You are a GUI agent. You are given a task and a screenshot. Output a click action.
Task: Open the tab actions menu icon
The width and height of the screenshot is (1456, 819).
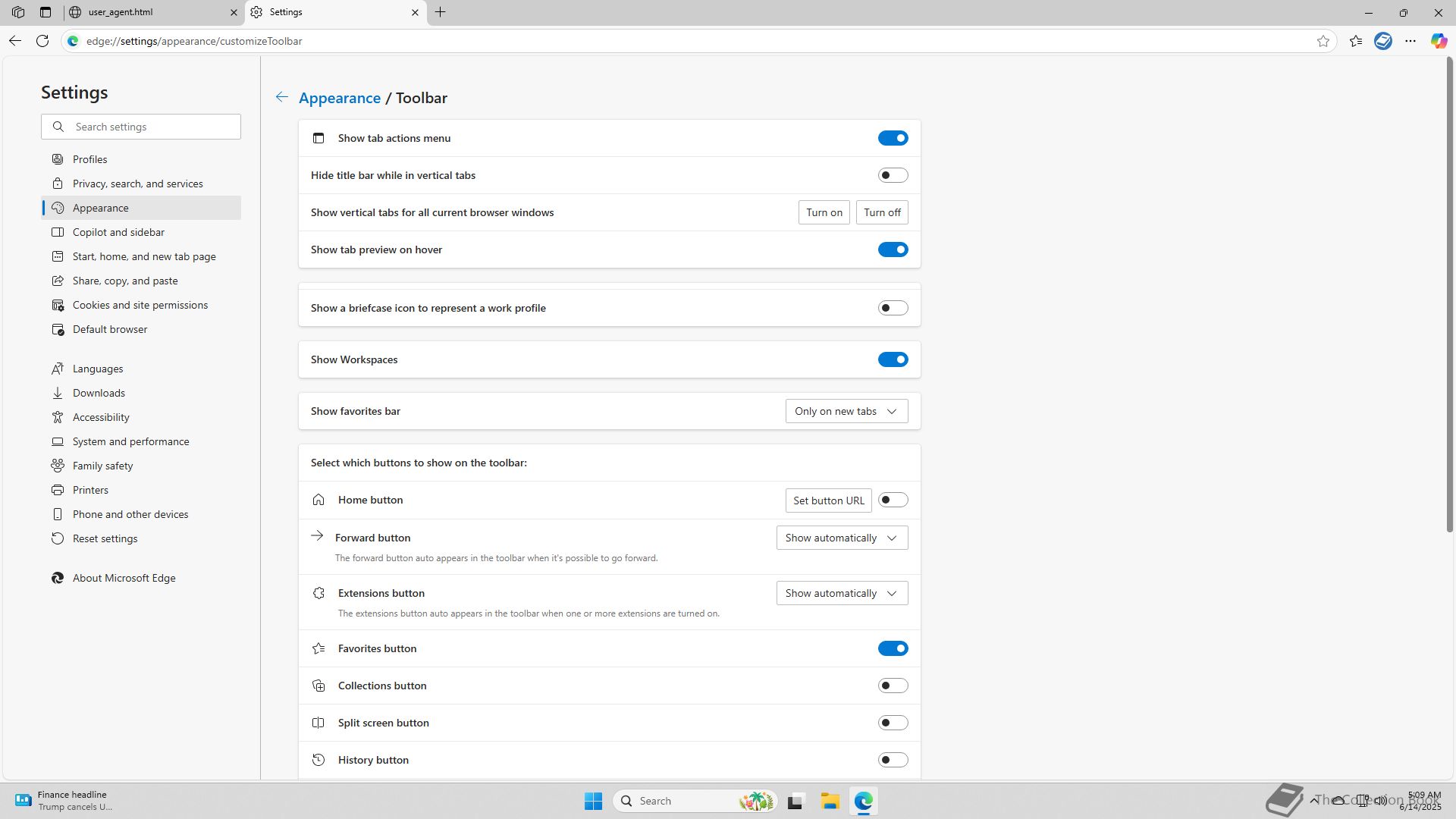[45, 12]
